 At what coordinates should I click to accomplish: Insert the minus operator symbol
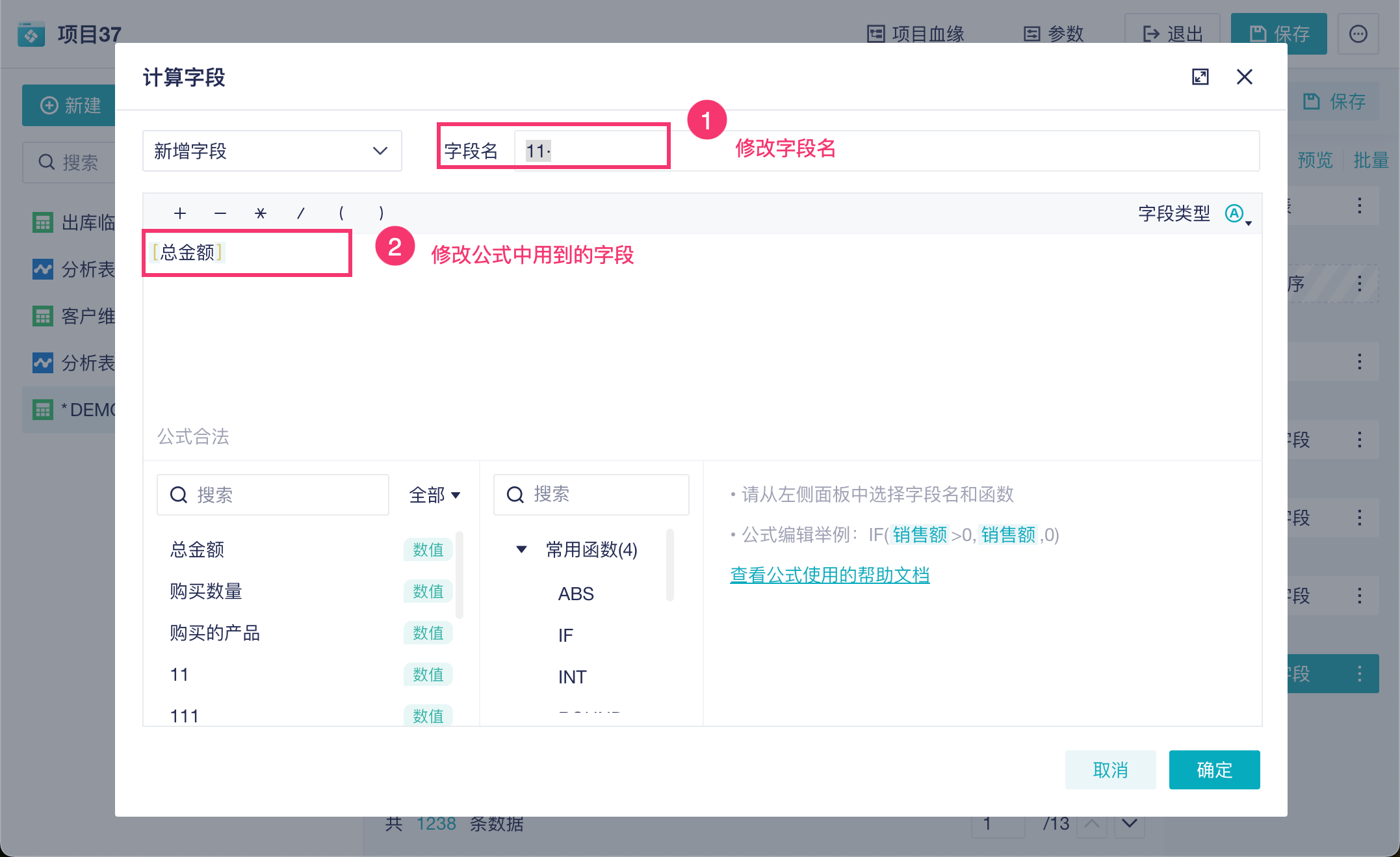click(x=220, y=213)
